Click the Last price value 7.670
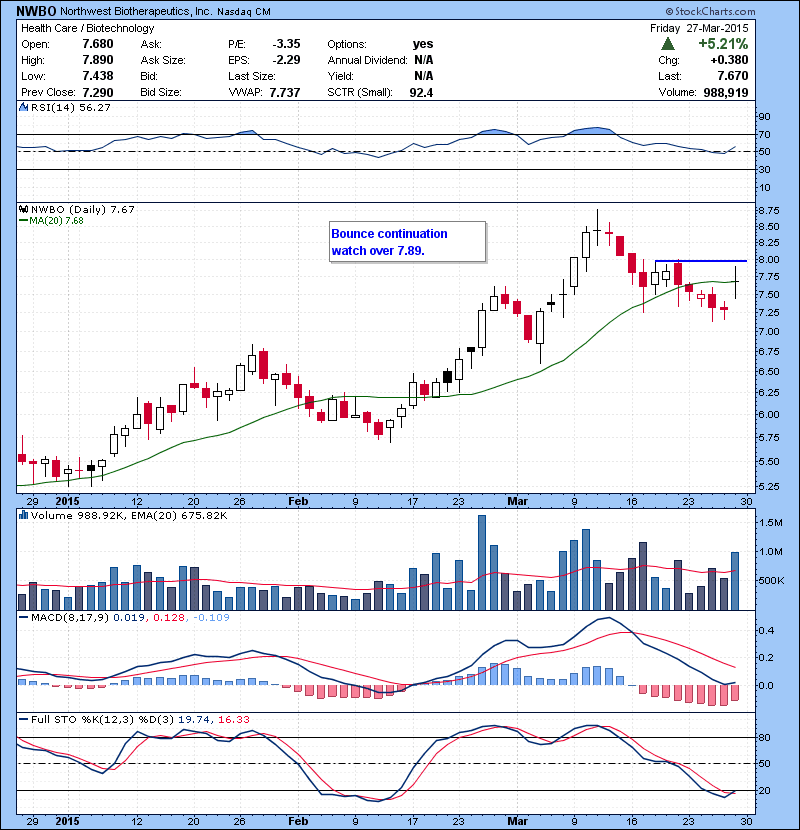Image resolution: width=800 pixels, height=830 pixels. 733,76
